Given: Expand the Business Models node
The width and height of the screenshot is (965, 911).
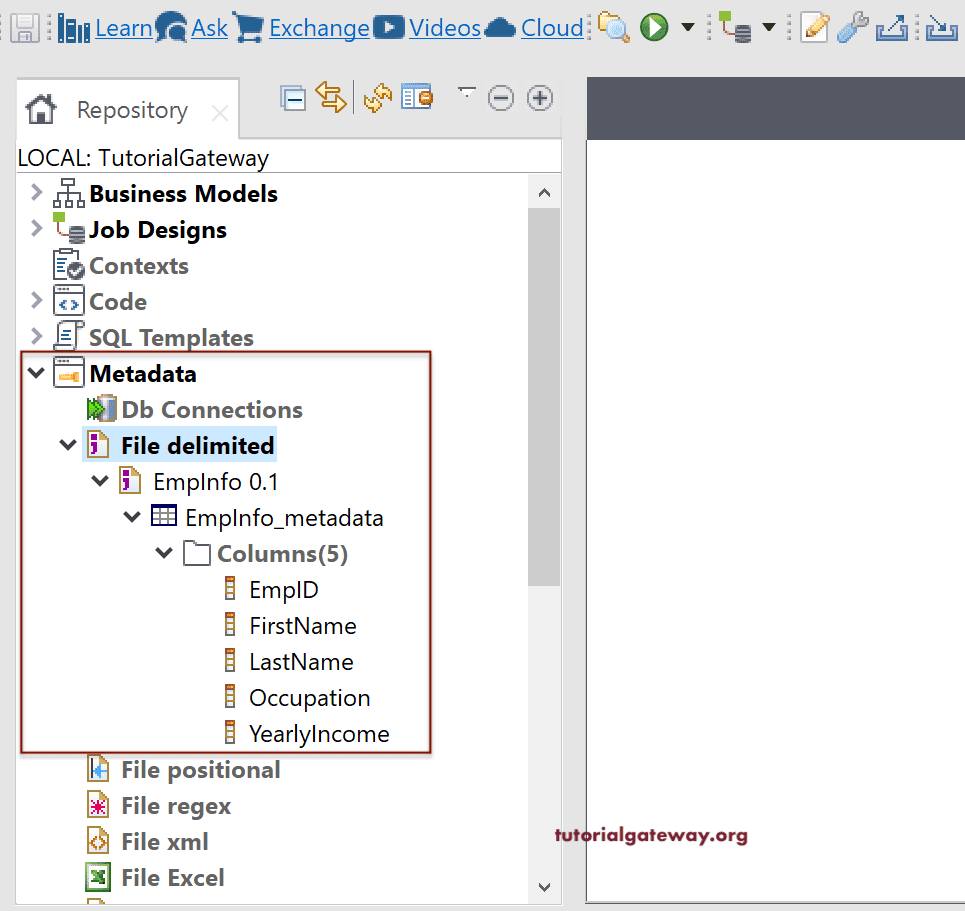Looking at the screenshot, I should 36,193.
